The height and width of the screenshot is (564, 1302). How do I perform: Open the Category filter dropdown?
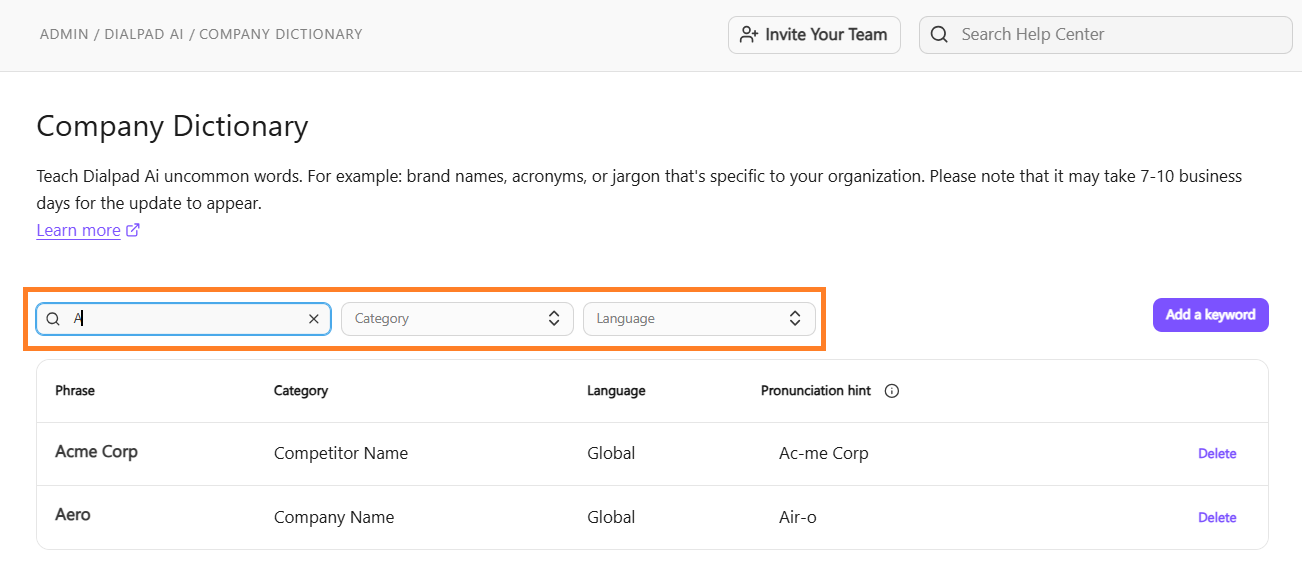pyautogui.click(x=457, y=319)
